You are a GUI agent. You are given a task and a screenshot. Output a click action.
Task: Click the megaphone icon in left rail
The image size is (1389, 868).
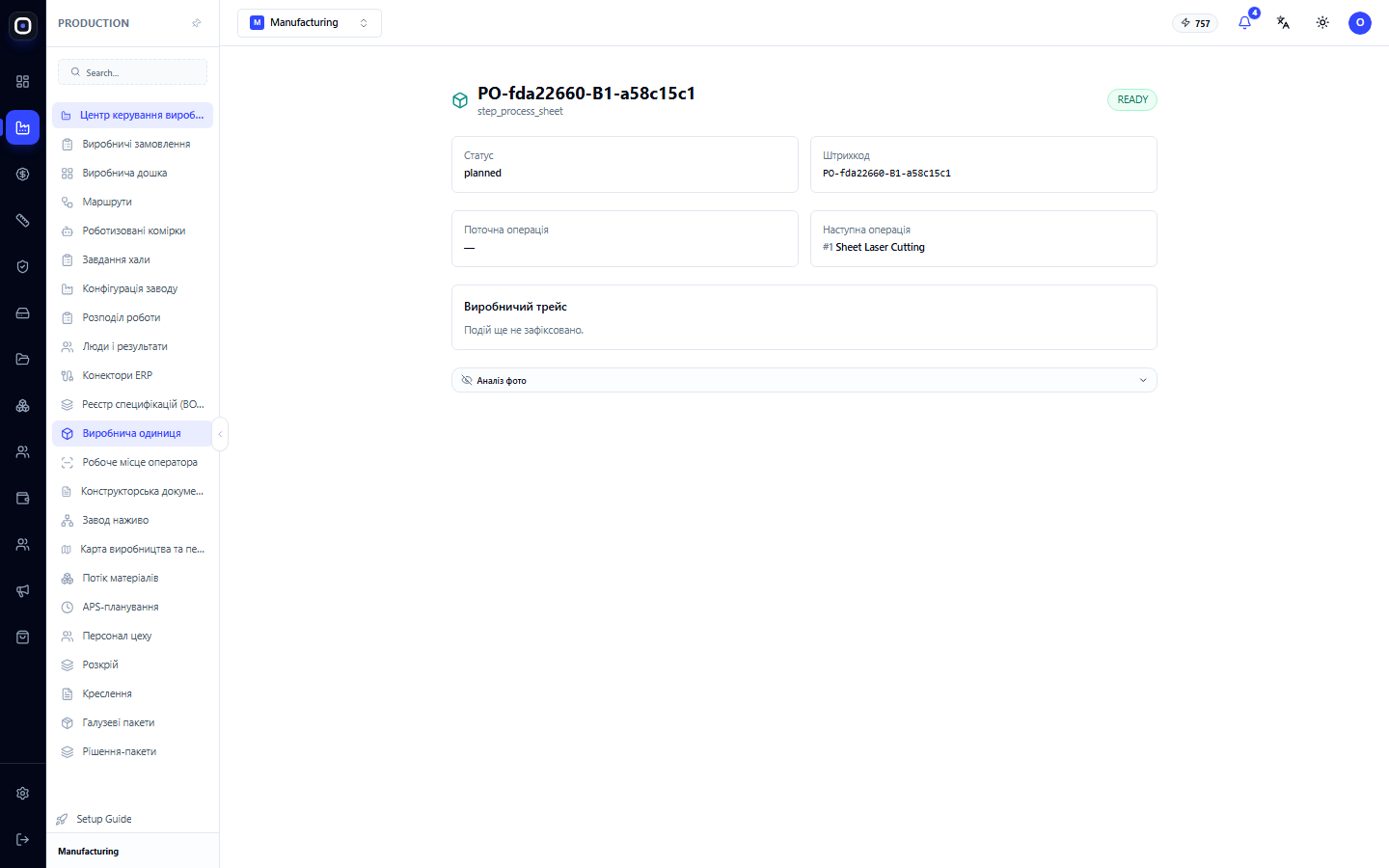pyautogui.click(x=22, y=590)
